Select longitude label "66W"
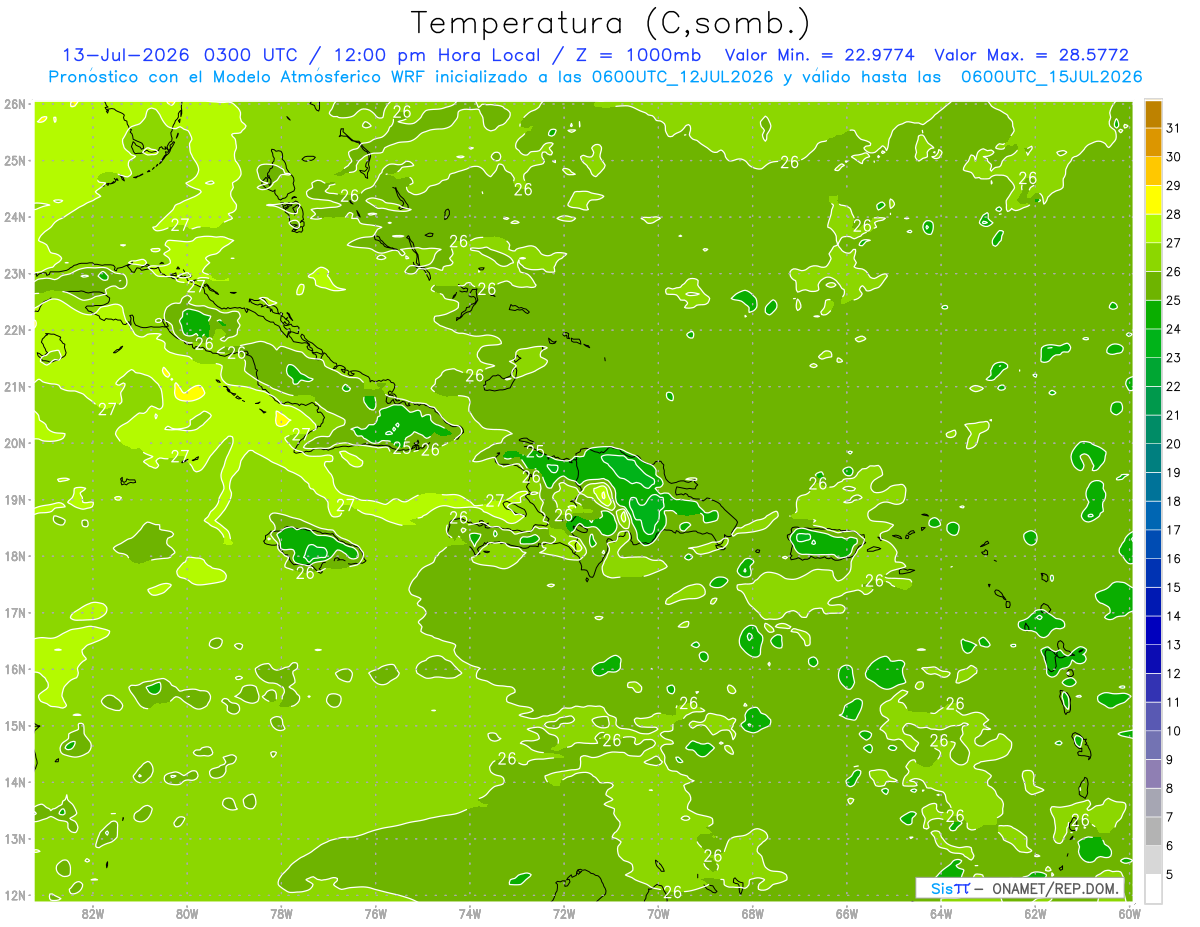The width and height of the screenshot is (1200, 927). point(847,913)
